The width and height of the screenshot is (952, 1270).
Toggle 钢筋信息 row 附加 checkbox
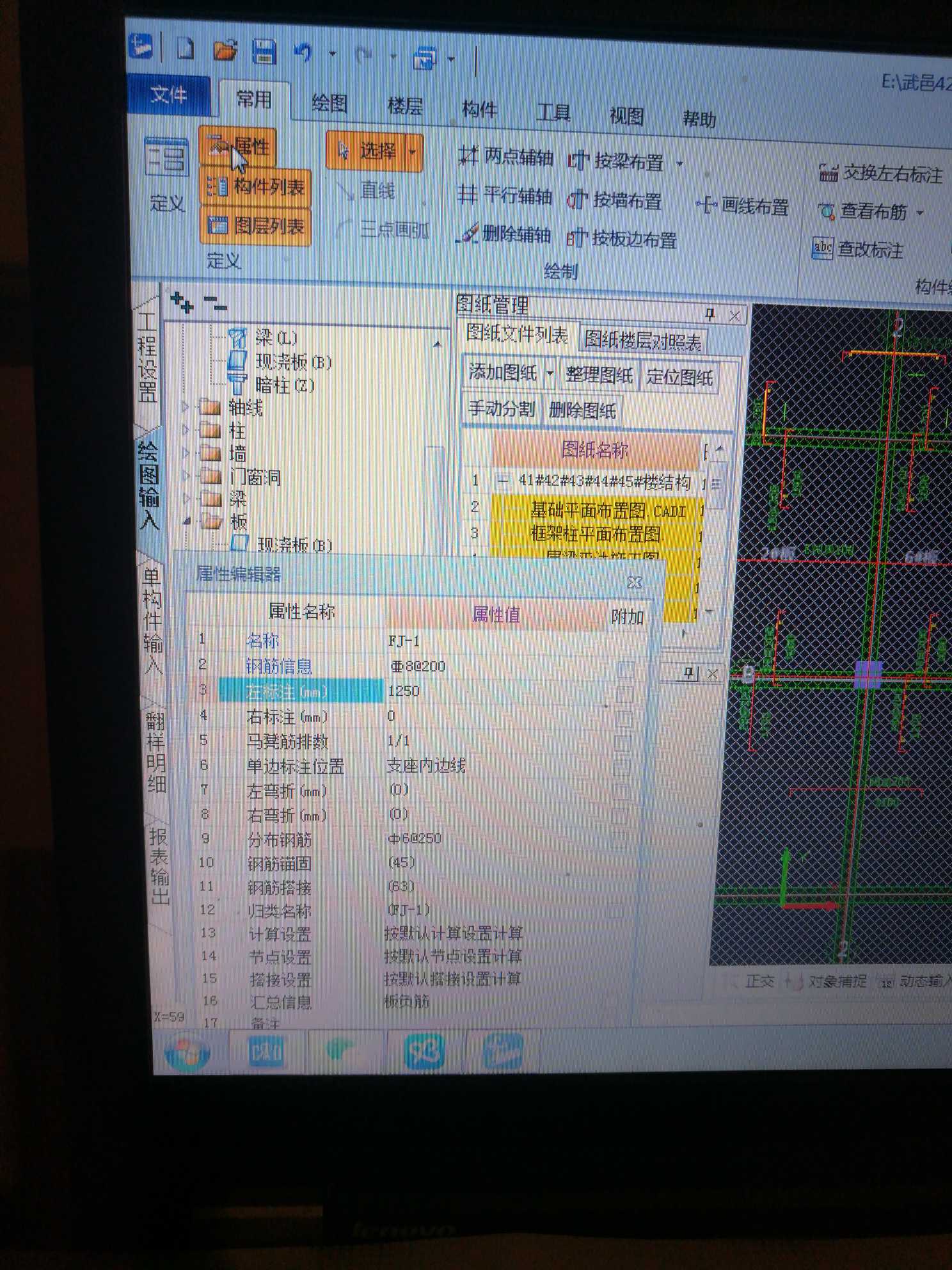pyautogui.click(x=626, y=670)
